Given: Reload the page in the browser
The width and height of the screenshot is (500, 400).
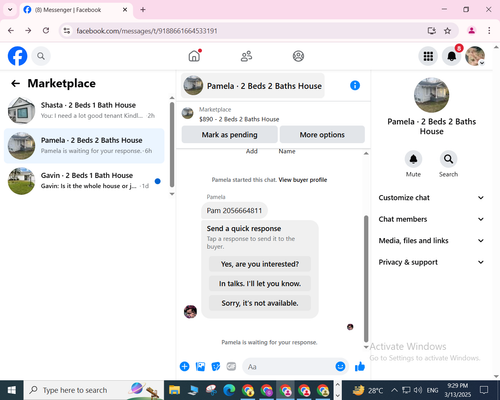Looking at the screenshot, I should point(46,31).
